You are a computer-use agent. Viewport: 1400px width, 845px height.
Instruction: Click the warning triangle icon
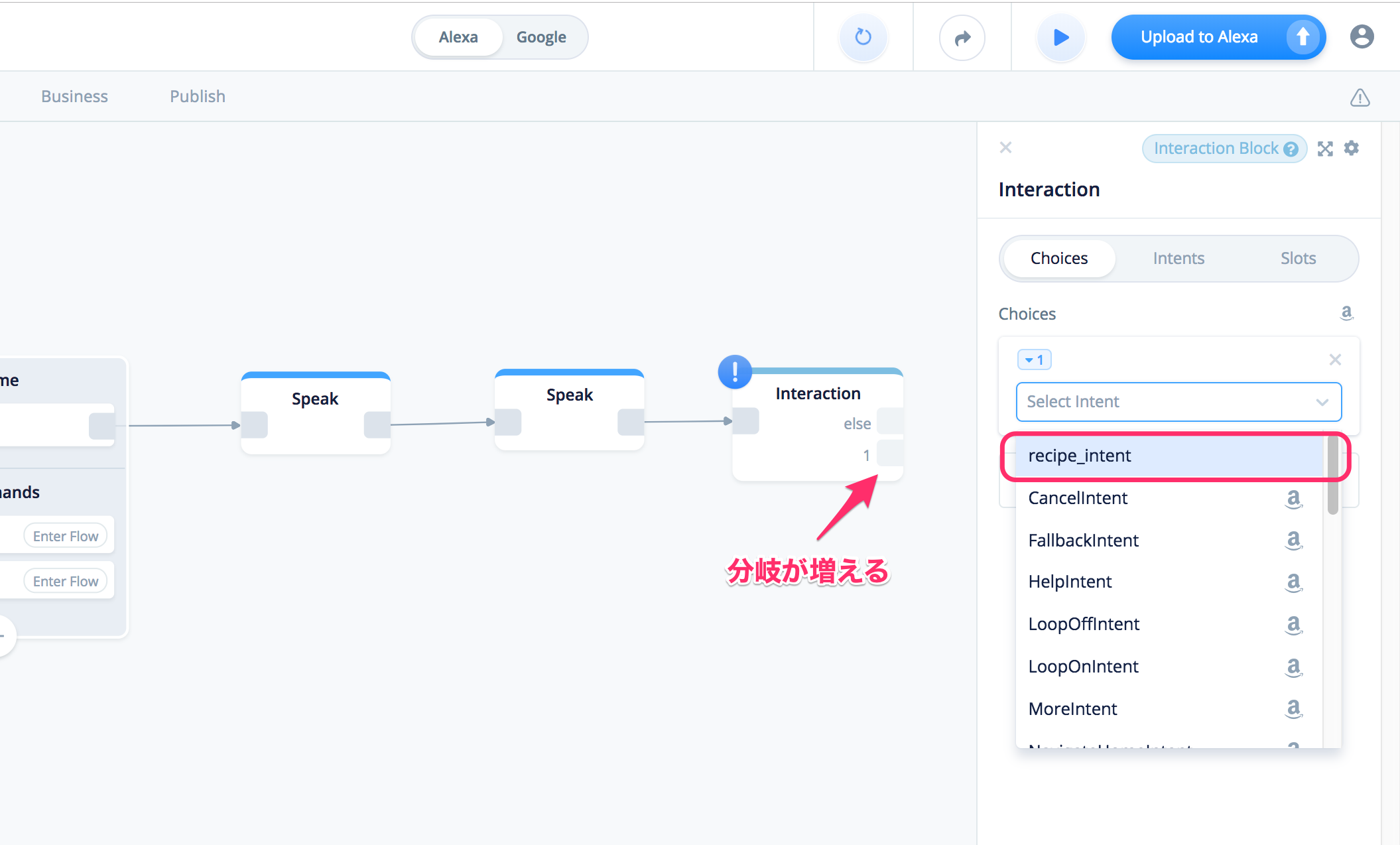coord(1360,97)
